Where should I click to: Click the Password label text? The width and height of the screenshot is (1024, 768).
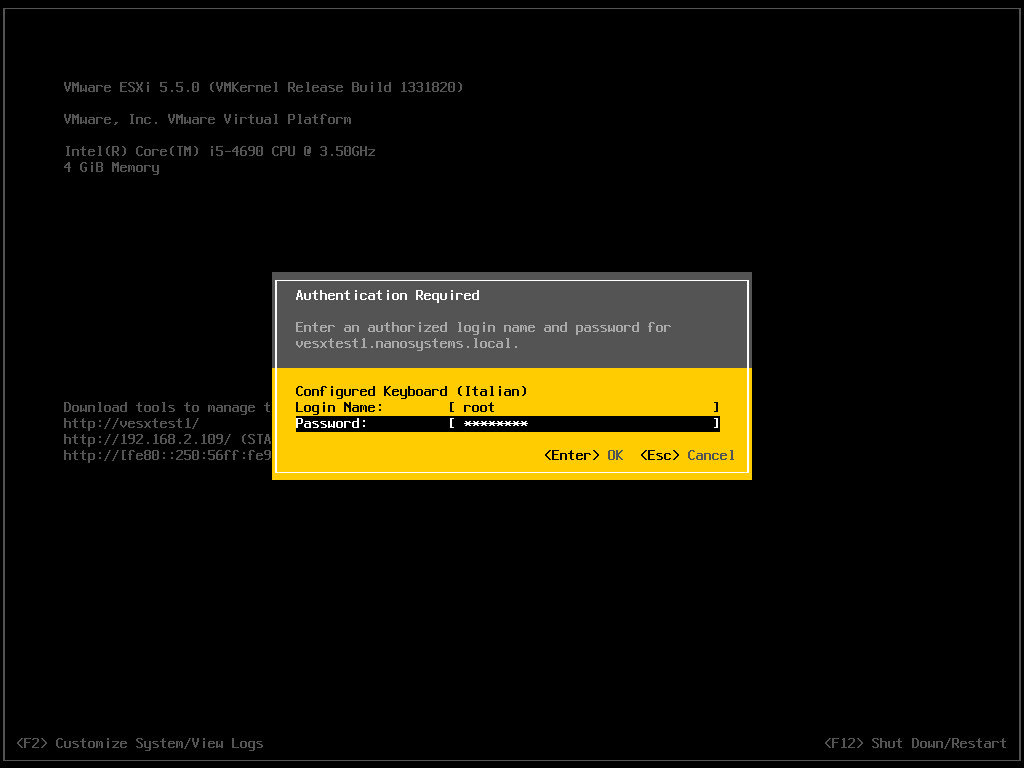pos(331,423)
